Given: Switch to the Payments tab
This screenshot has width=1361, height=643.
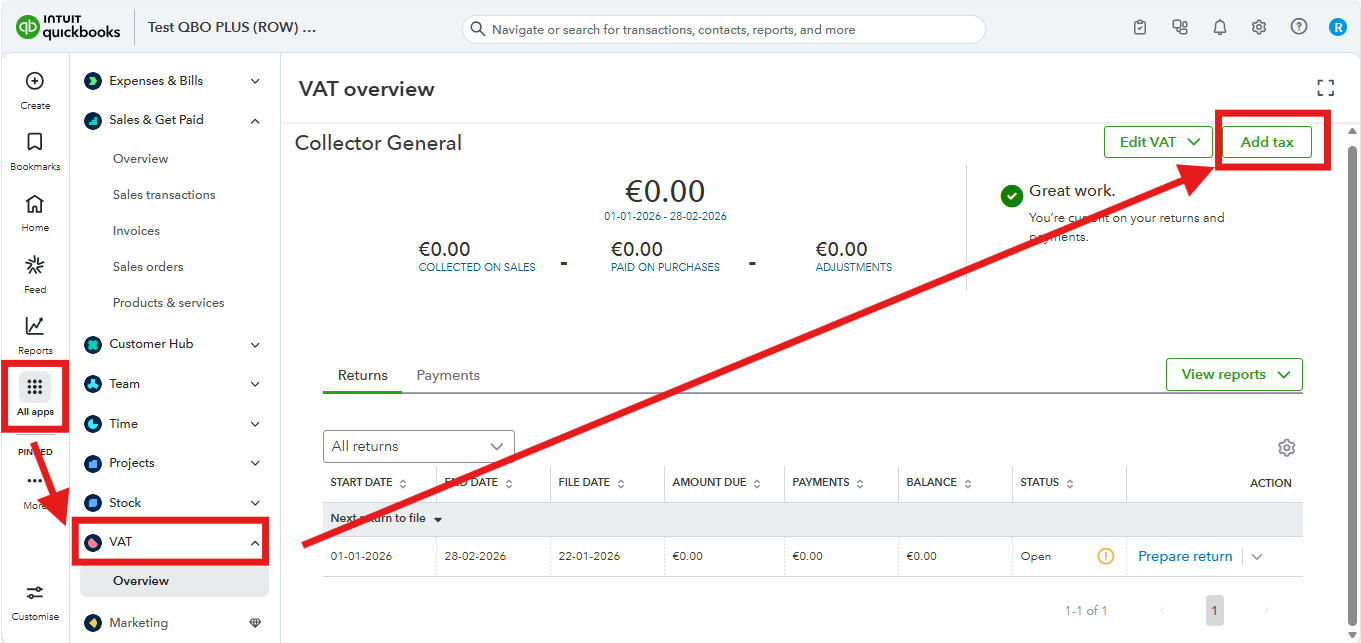Looking at the screenshot, I should pyautogui.click(x=448, y=375).
